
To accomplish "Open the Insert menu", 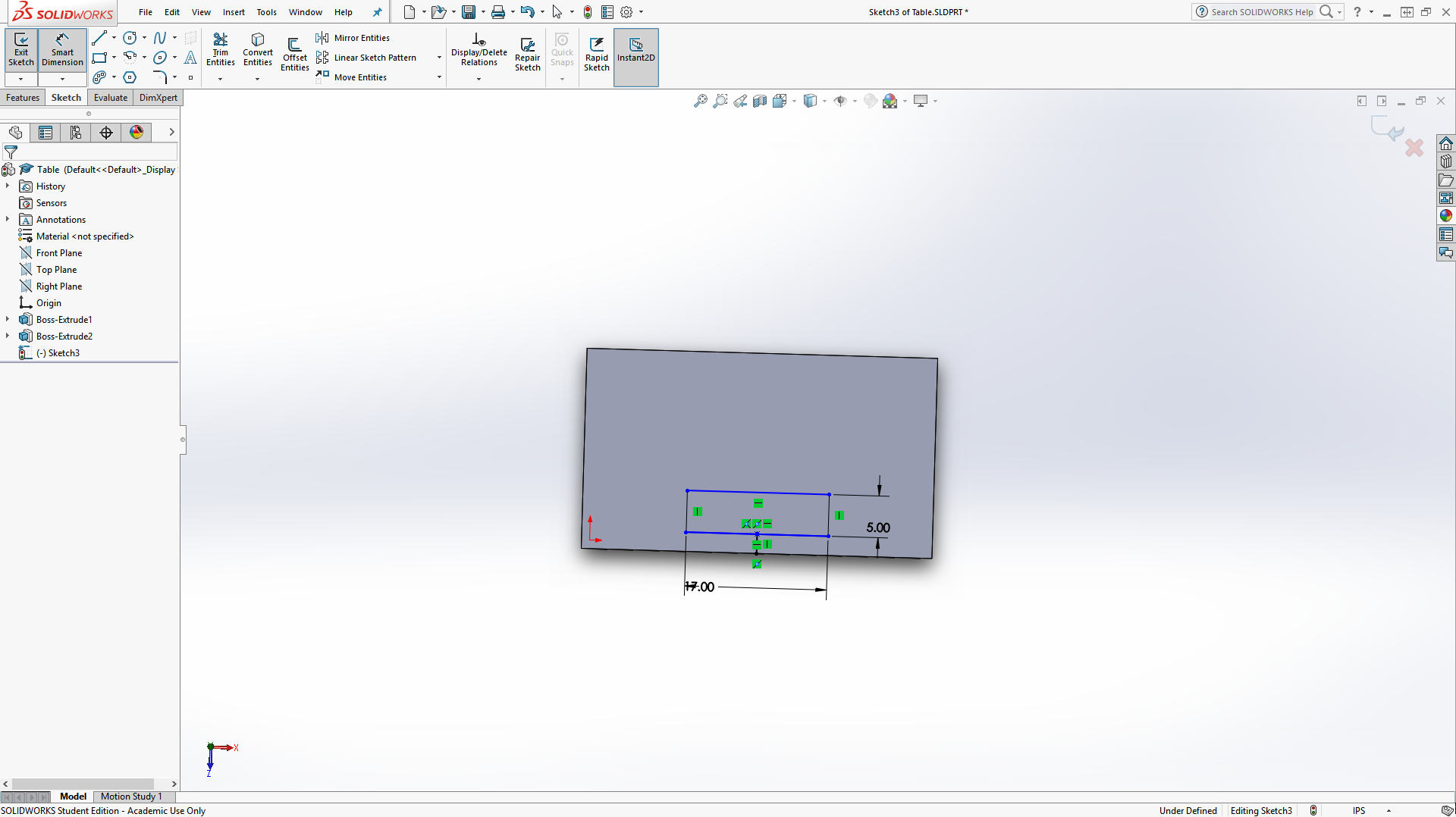I will point(234,12).
